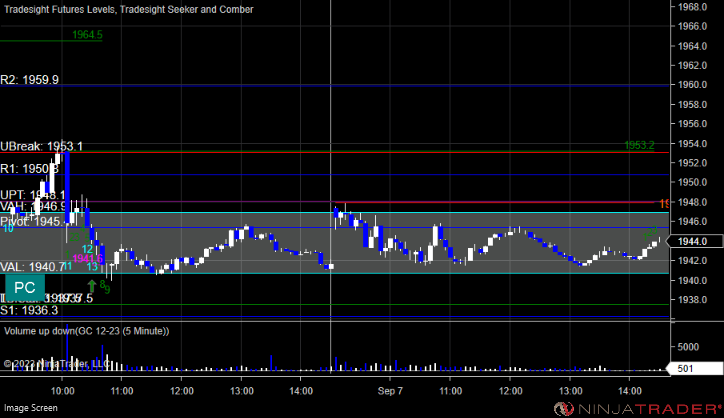Select the volume marker showing 501
Image resolution: width=724 pixels, height=418 pixels.
[x=695, y=369]
